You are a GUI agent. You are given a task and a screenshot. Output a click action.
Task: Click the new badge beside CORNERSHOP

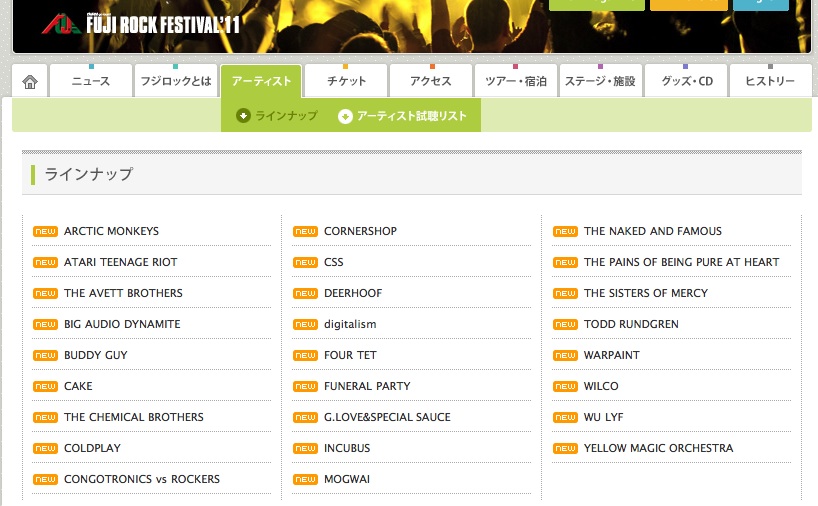[x=305, y=231]
